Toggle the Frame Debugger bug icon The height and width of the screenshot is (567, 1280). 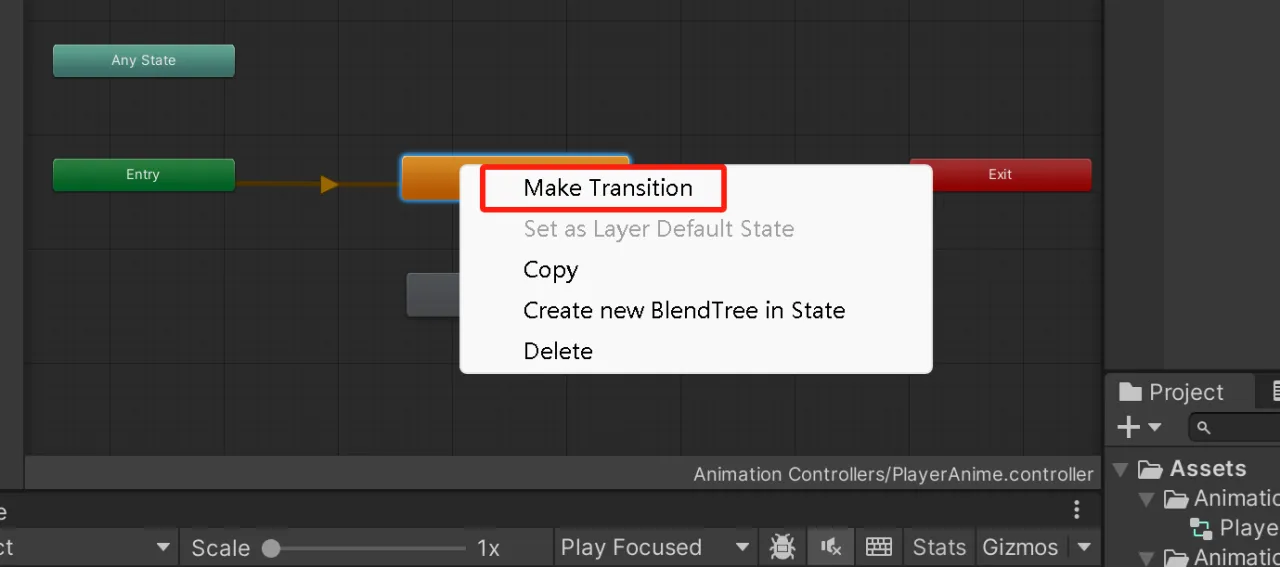pos(782,547)
